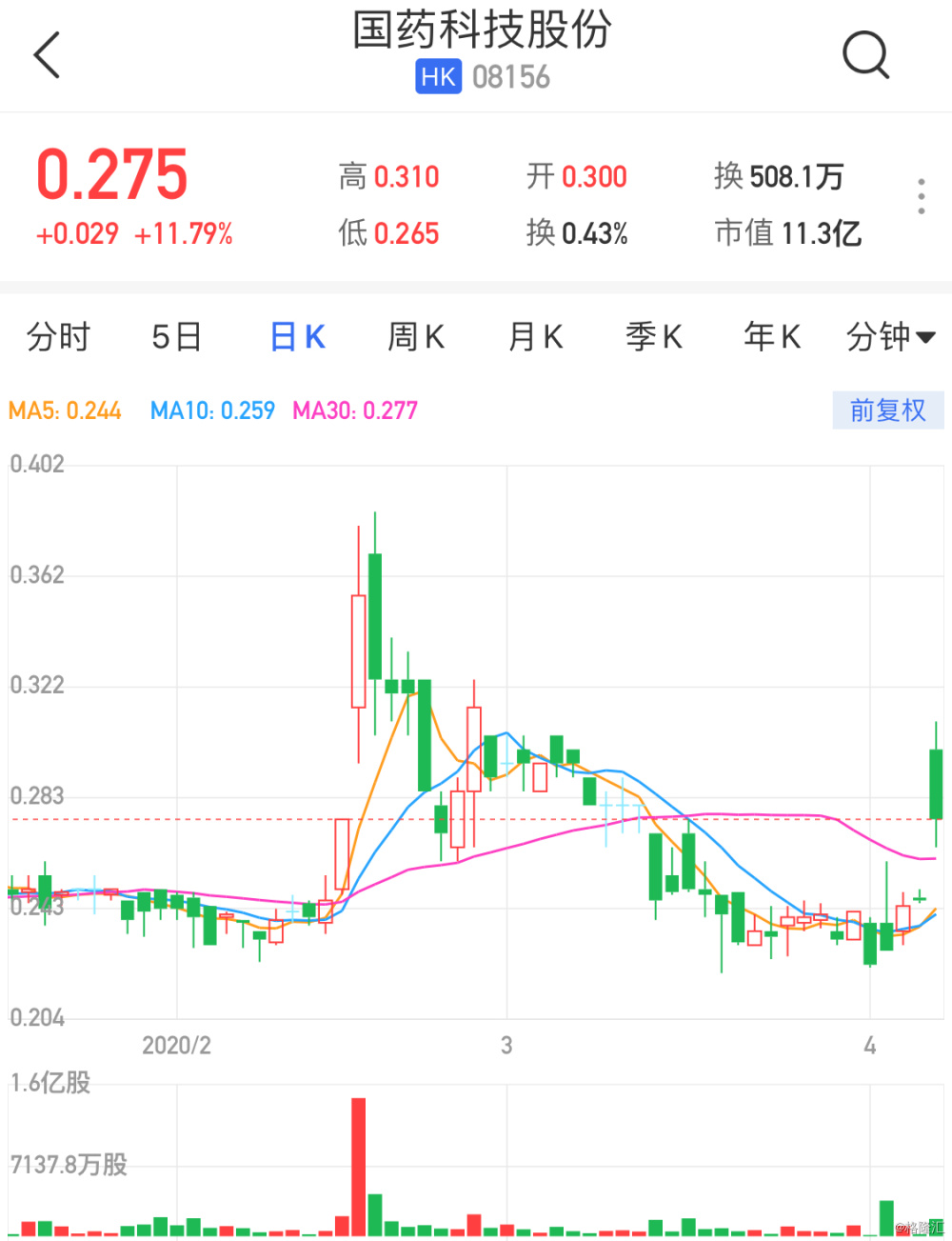Tap the MA5: 0.244 indicator label
This screenshot has height=1241, width=952.
click(65, 410)
